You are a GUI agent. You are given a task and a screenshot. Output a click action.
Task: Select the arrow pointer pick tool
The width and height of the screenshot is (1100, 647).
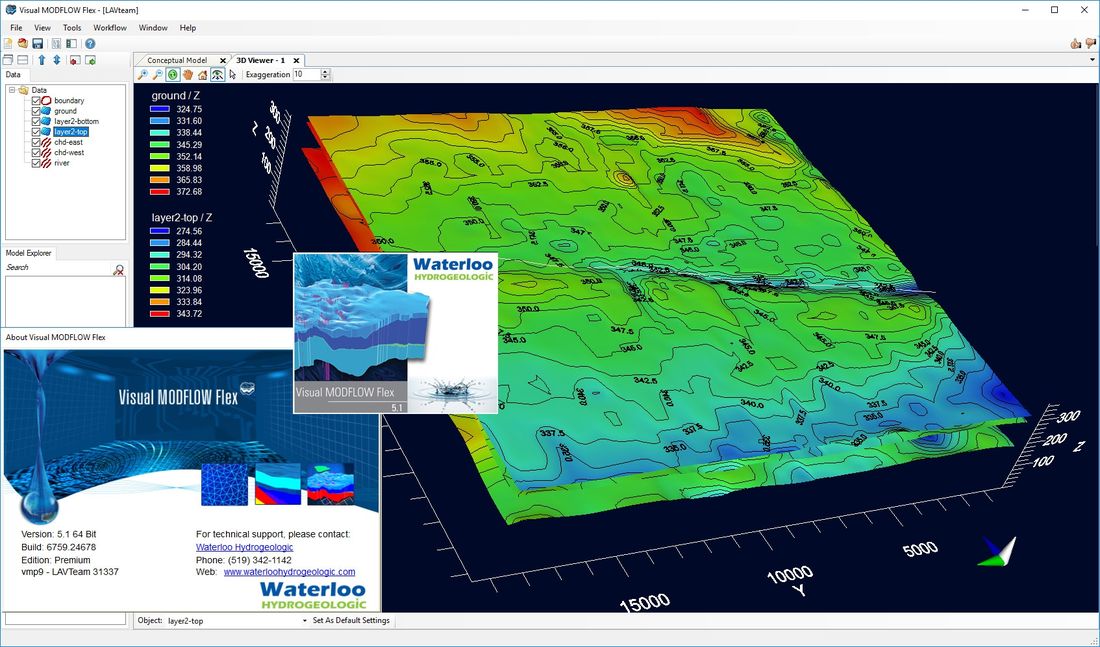click(x=232, y=75)
